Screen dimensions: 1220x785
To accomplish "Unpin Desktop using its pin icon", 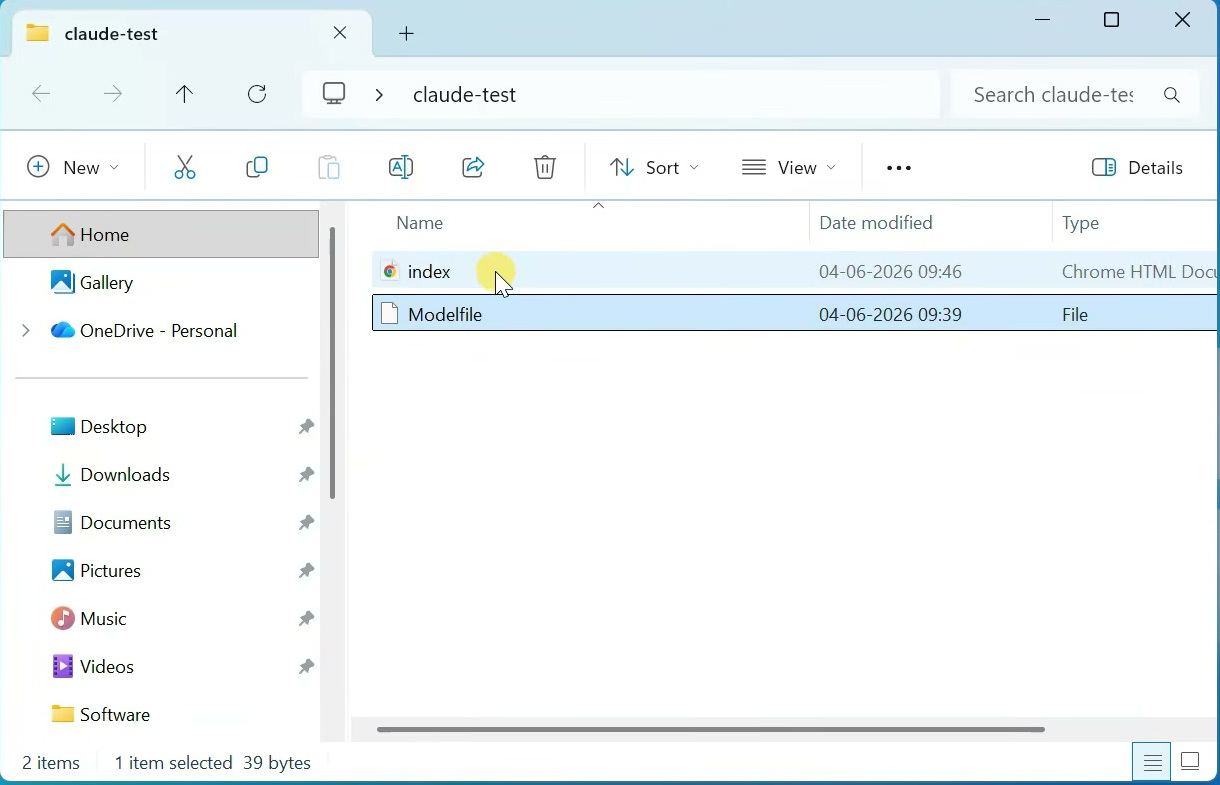I will pyautogui.click(x=306, y=427).
